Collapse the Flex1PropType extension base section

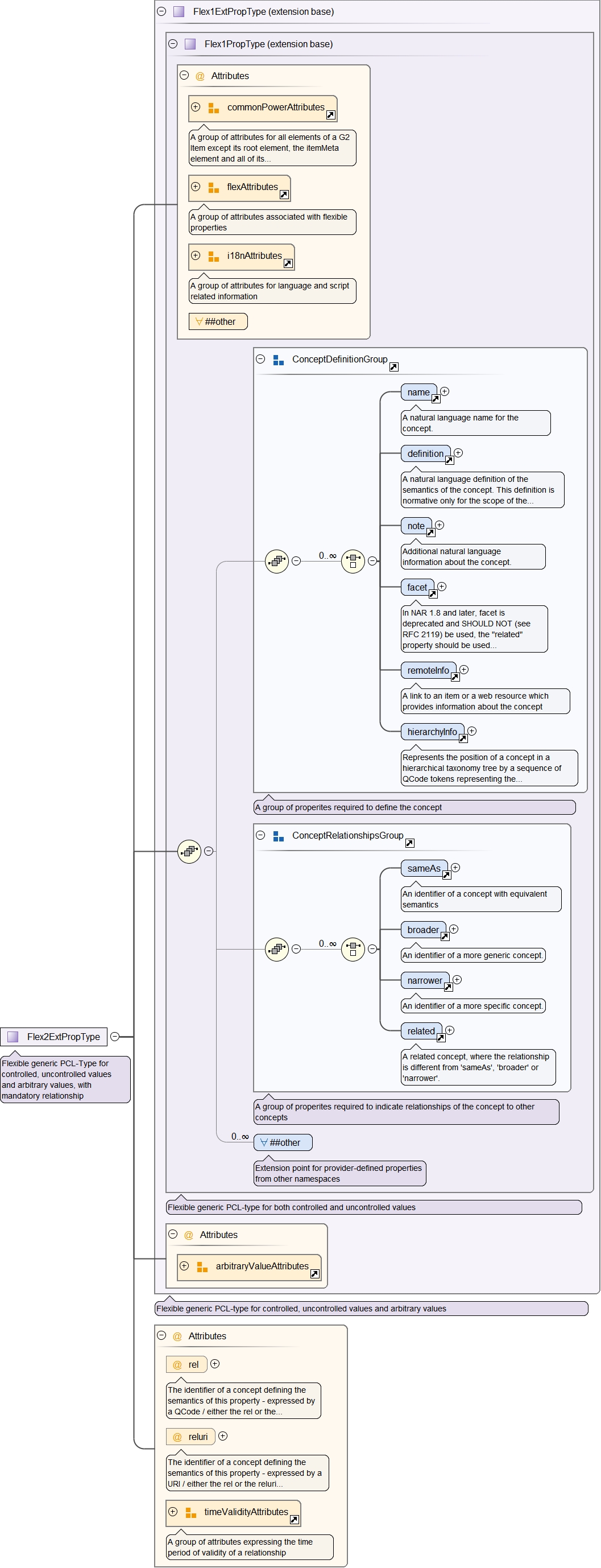pos(173,44)
